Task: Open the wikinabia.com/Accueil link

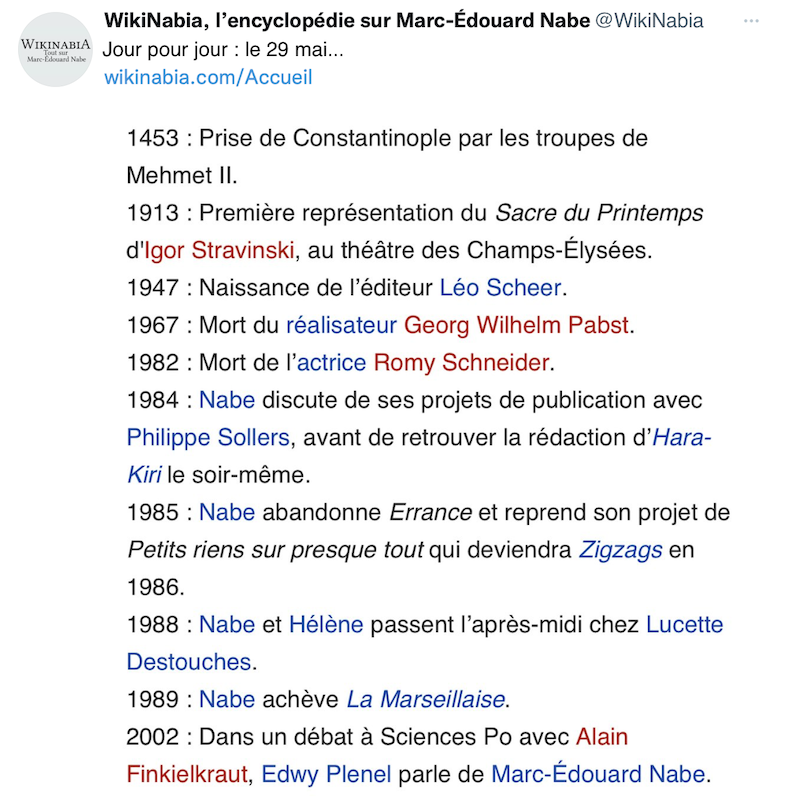Action: (x=208, y=77)
